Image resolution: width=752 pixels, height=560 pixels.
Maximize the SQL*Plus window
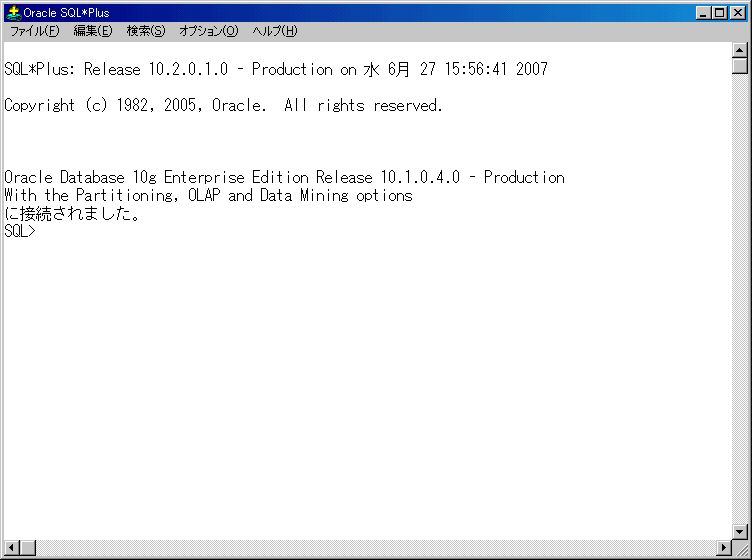pos(719,13)
